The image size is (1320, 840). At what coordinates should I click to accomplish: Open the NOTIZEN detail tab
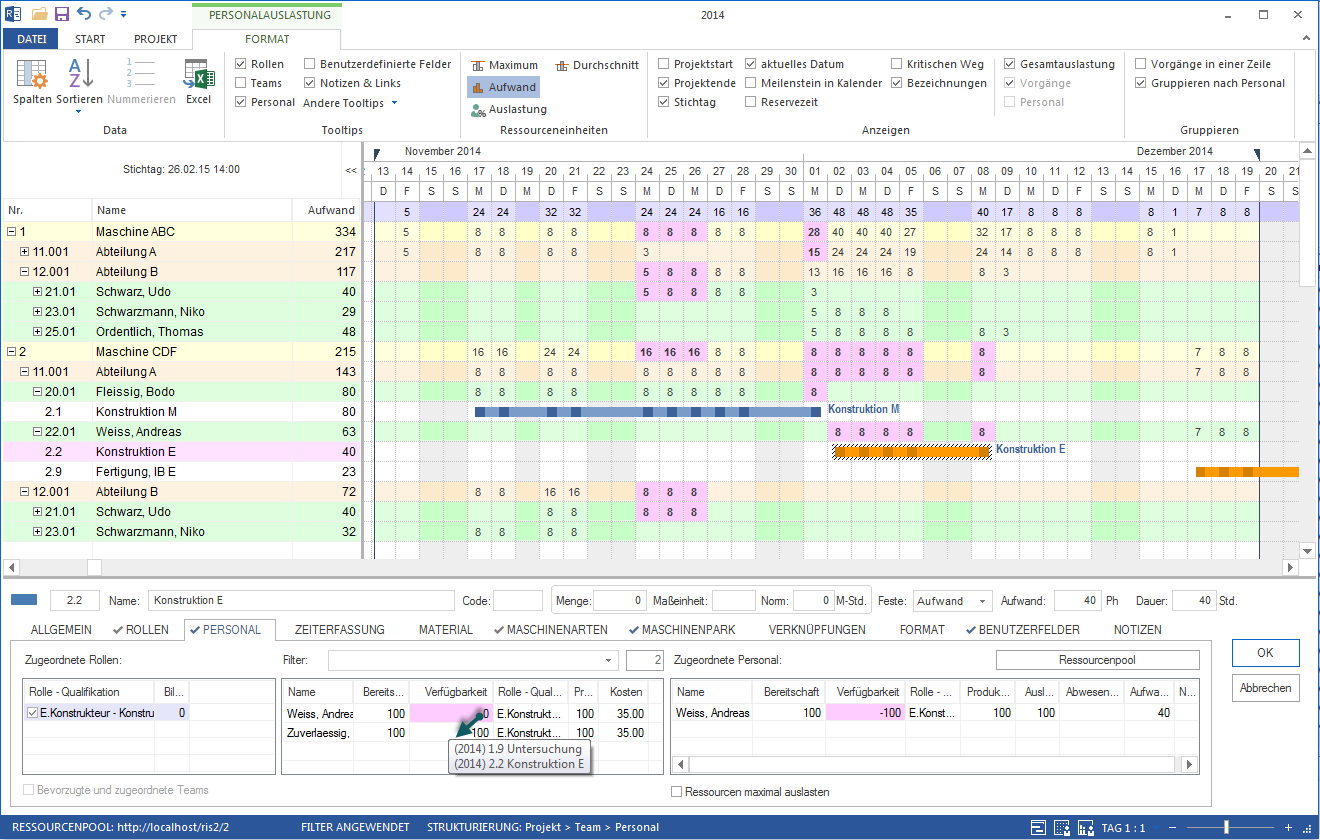1137,630
